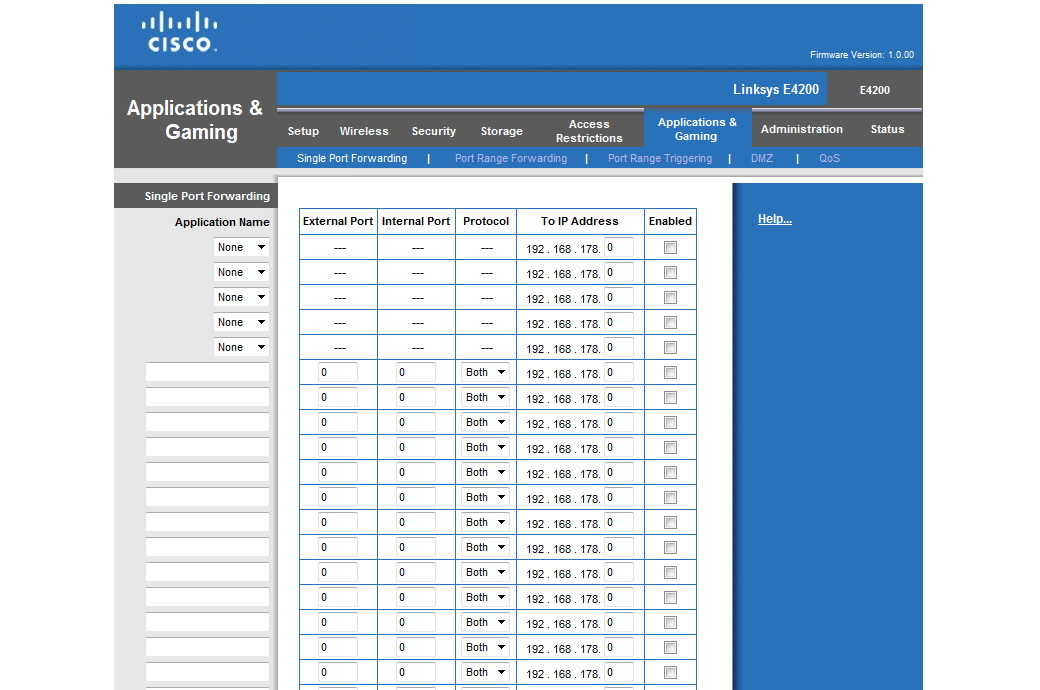Go to the DMZ subpage
This screenshot has width=1040, height=690.
click(x=762, y=158)
